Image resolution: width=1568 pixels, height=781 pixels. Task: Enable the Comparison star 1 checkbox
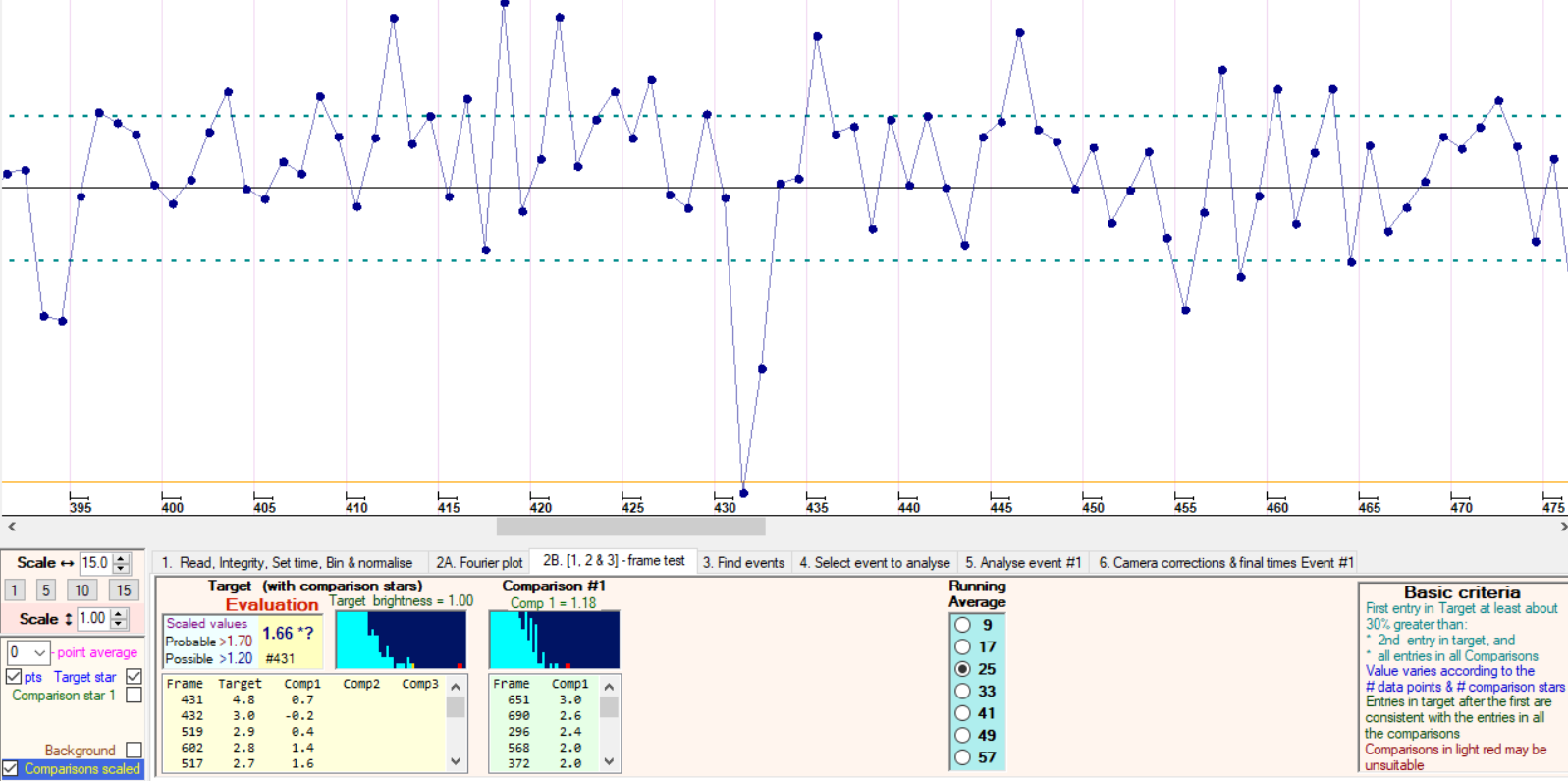pyautogui.click(x=135, y=695)
